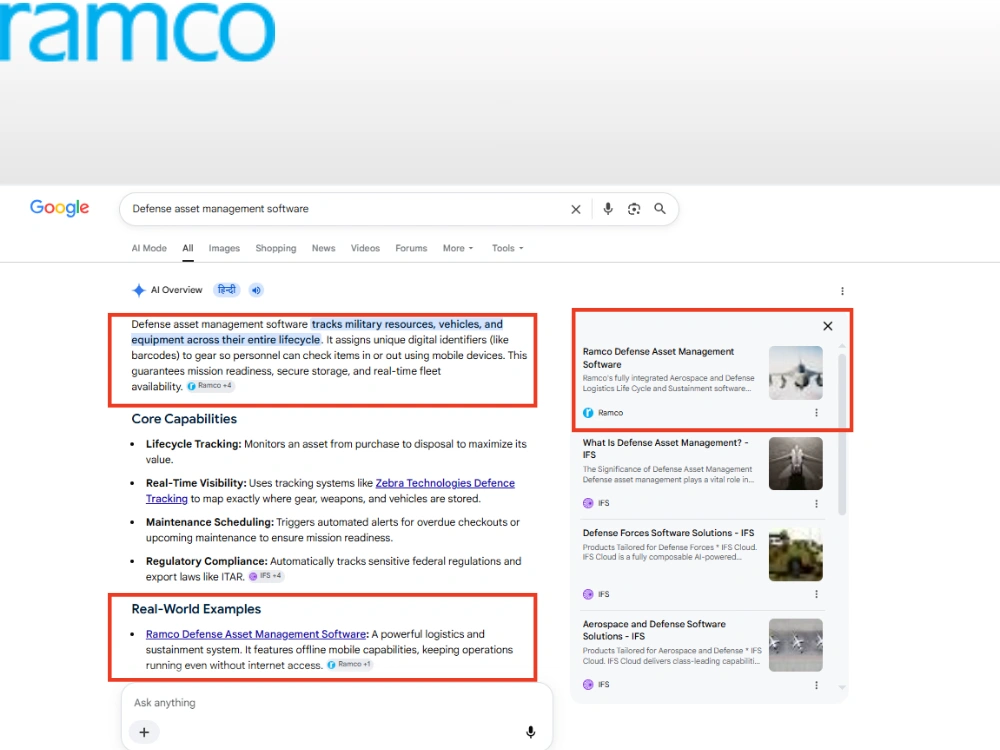Screen dimensions: 1000x750
Task: Click fighter jet thumbnail on Ramco card
Action: [x=795, y=372]
